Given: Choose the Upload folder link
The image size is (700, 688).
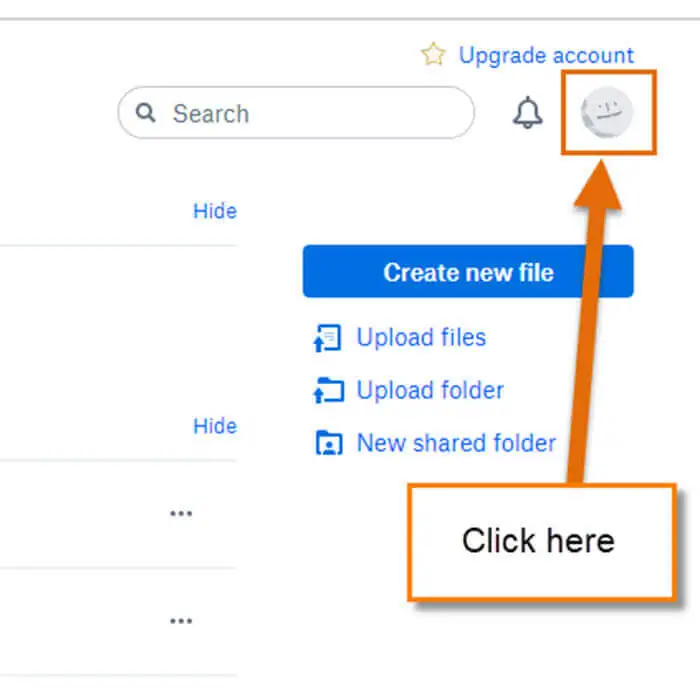Looking at the screenshot, I should tap(430, 390).
